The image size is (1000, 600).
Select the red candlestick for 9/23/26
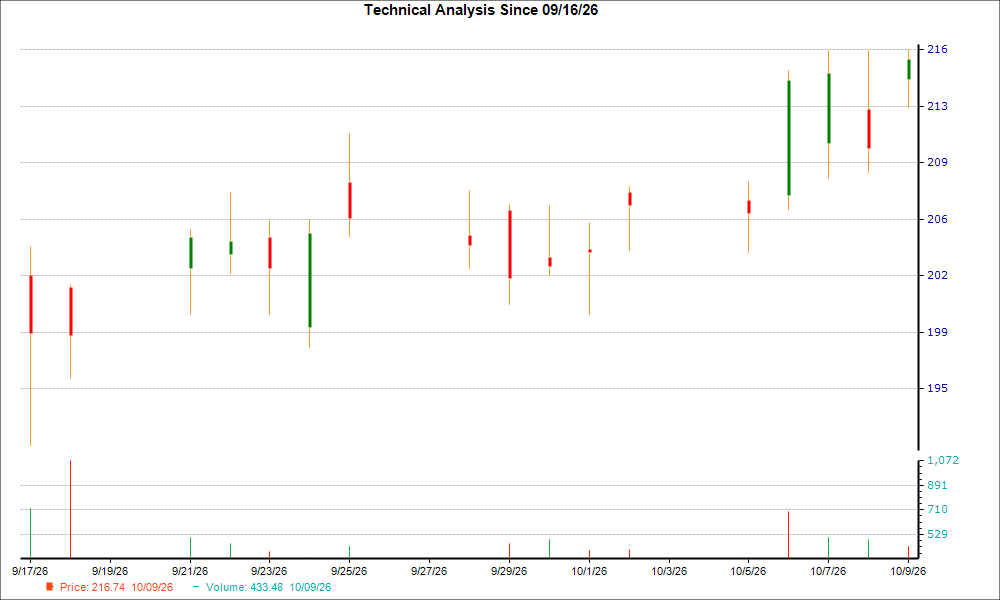(270, 253)
